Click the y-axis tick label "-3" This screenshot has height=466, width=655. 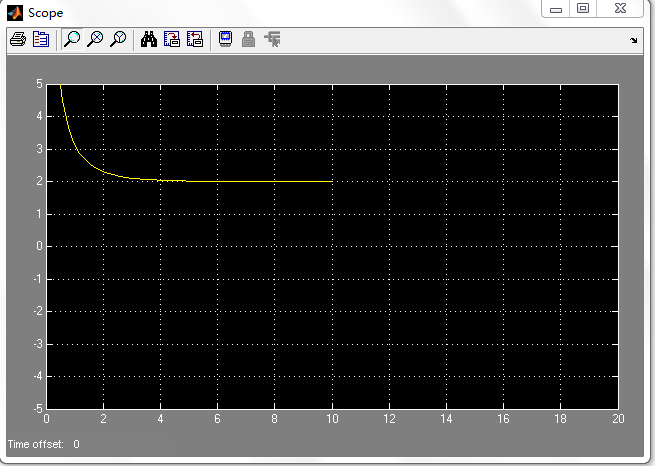[x=38, y=344]
